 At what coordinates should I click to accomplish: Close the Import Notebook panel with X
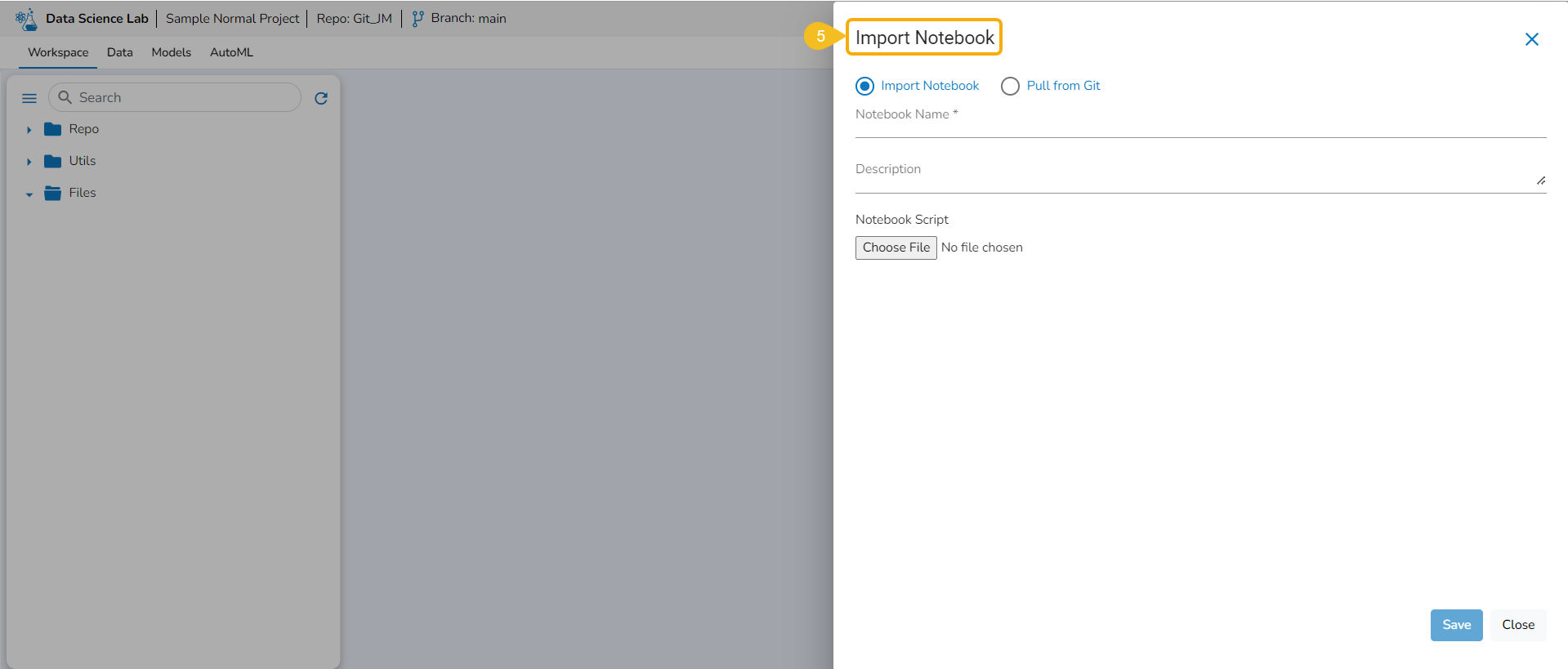pos(1531,39)
